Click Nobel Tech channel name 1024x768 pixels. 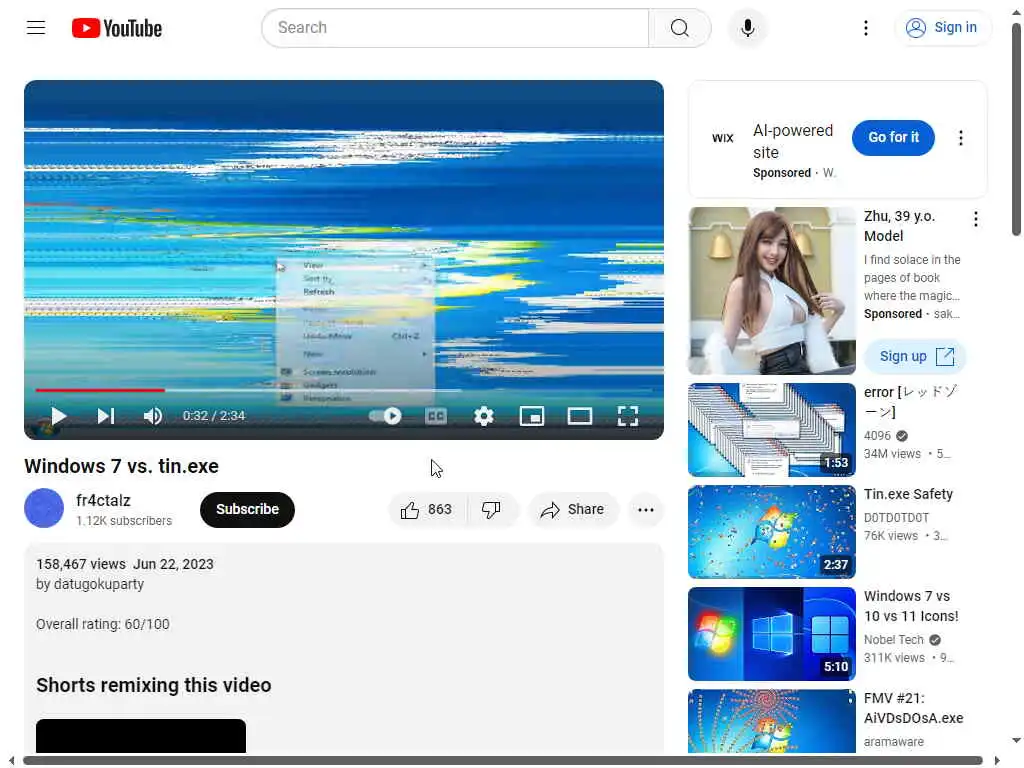pyautogui.click(x=893, y=639)
